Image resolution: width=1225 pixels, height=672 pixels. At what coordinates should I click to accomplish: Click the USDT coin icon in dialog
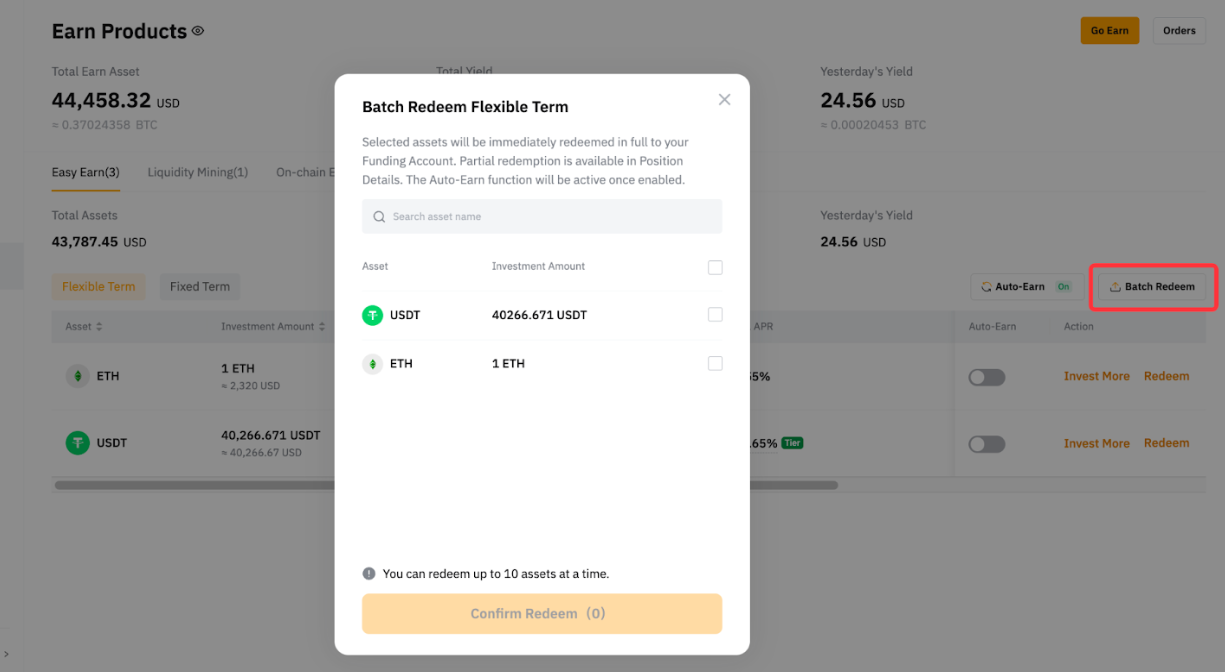click(x=372, y=315)
